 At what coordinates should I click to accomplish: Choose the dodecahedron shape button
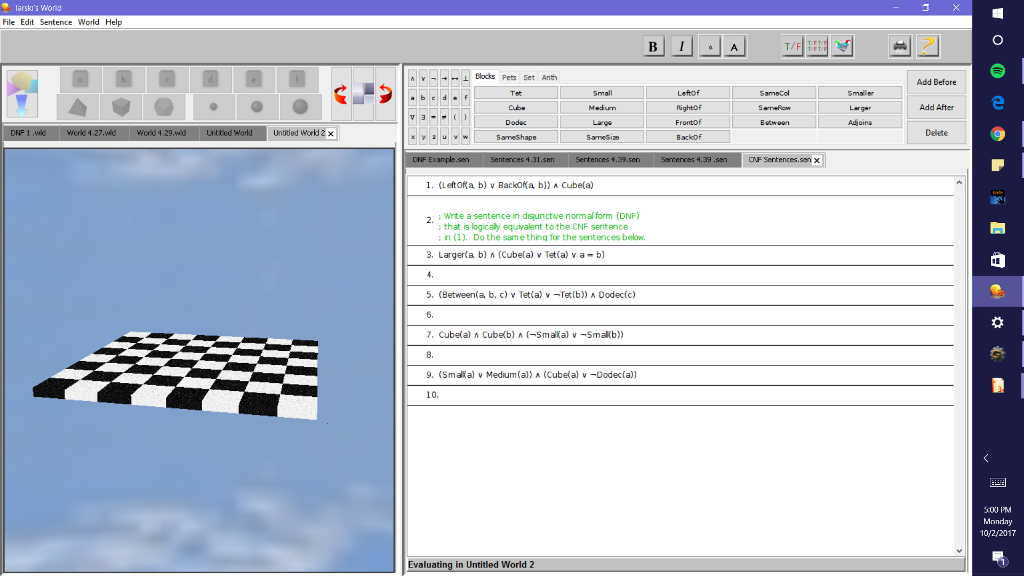[164, 106]
